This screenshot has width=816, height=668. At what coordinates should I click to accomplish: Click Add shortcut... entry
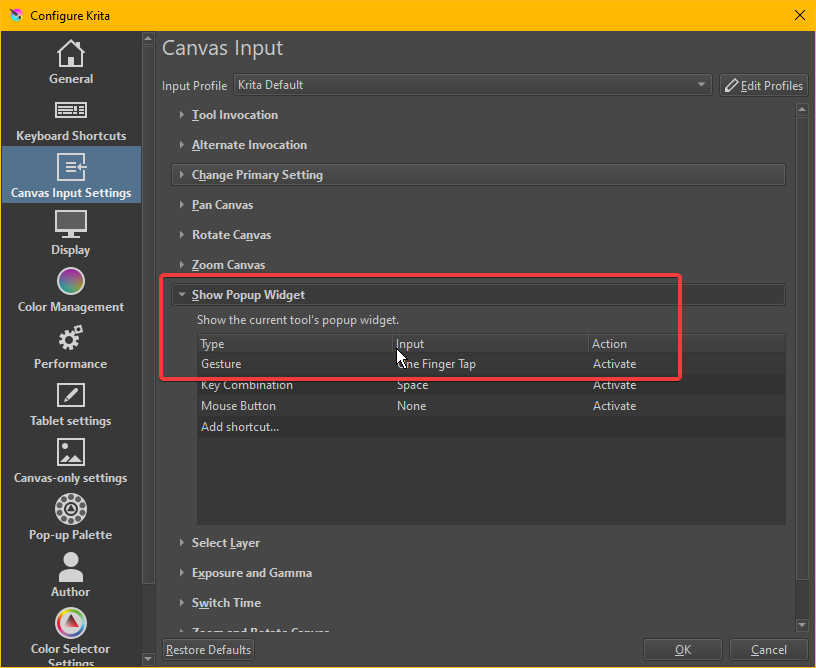pyautogui.click(x=240, y=427)
